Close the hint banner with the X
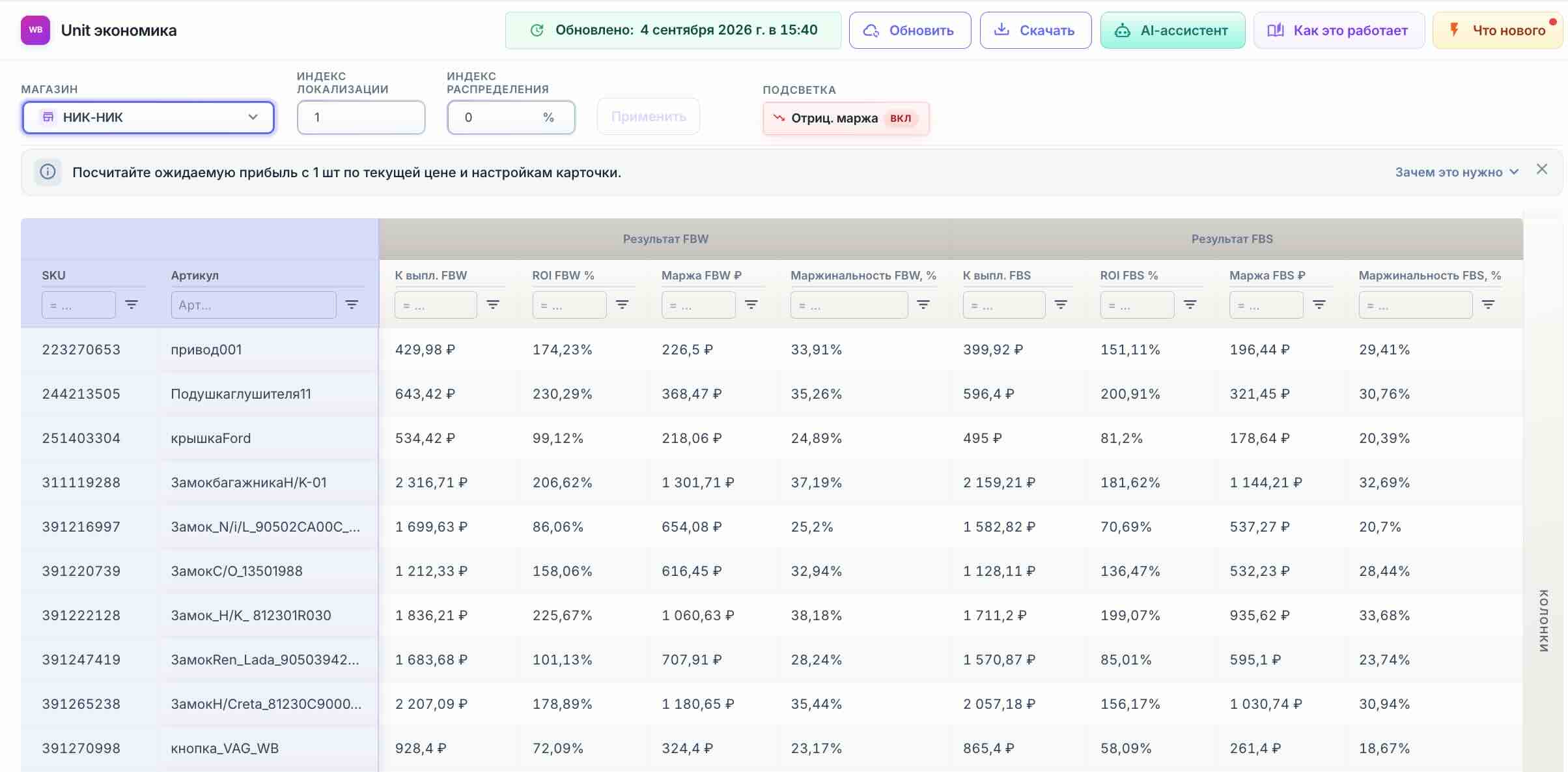The width and height of the screenshot is (1568, 772). 1542,169
